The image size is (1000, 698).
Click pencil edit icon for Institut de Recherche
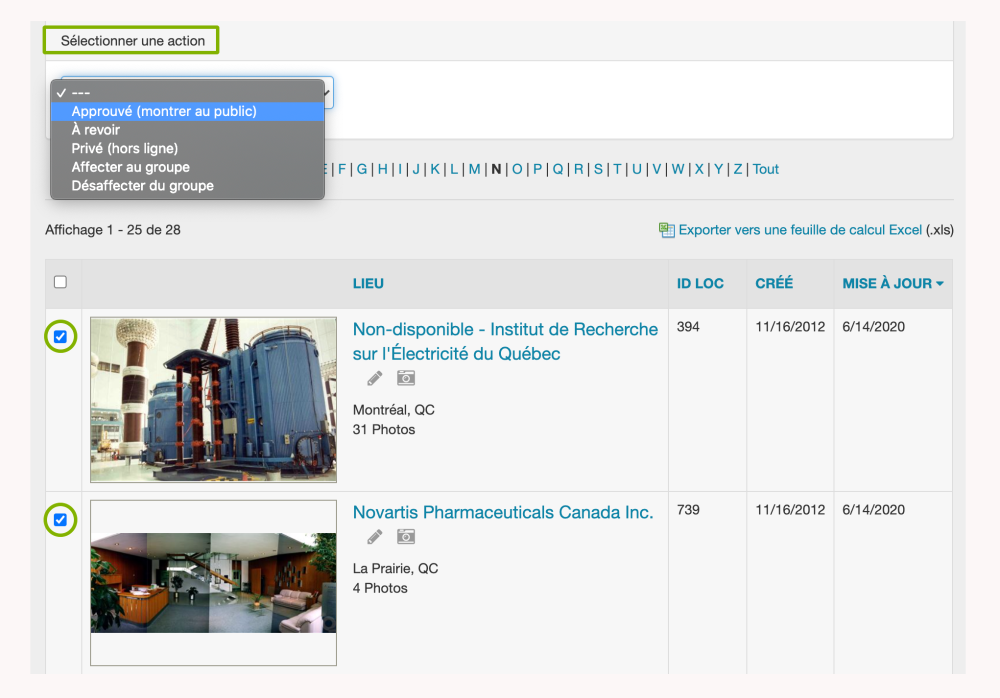pos(375,378)
